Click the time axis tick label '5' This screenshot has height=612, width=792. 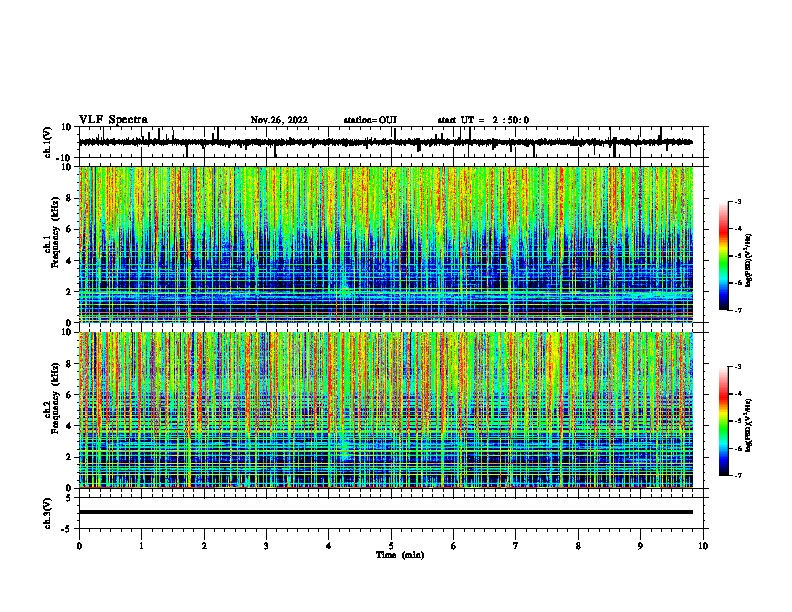391,546
